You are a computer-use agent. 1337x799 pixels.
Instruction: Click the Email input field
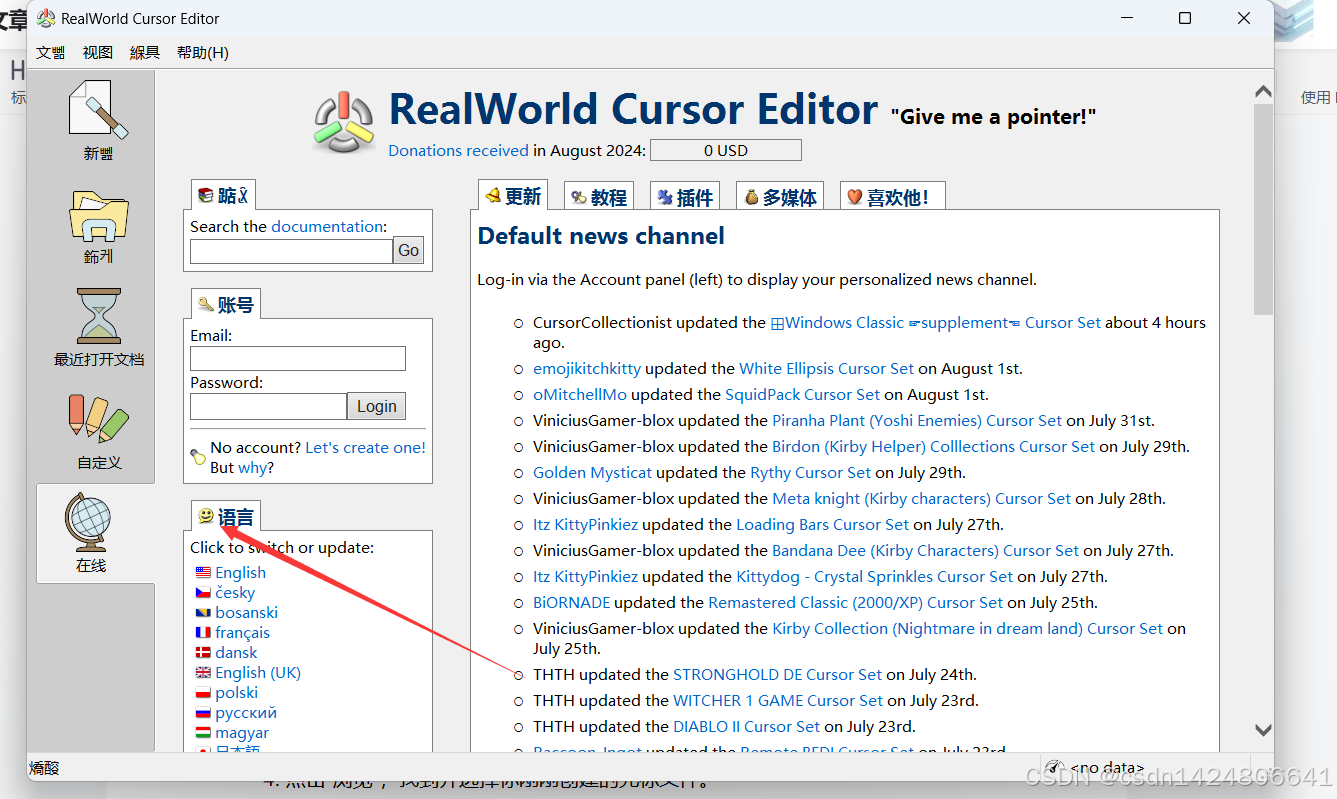[298, 358]
